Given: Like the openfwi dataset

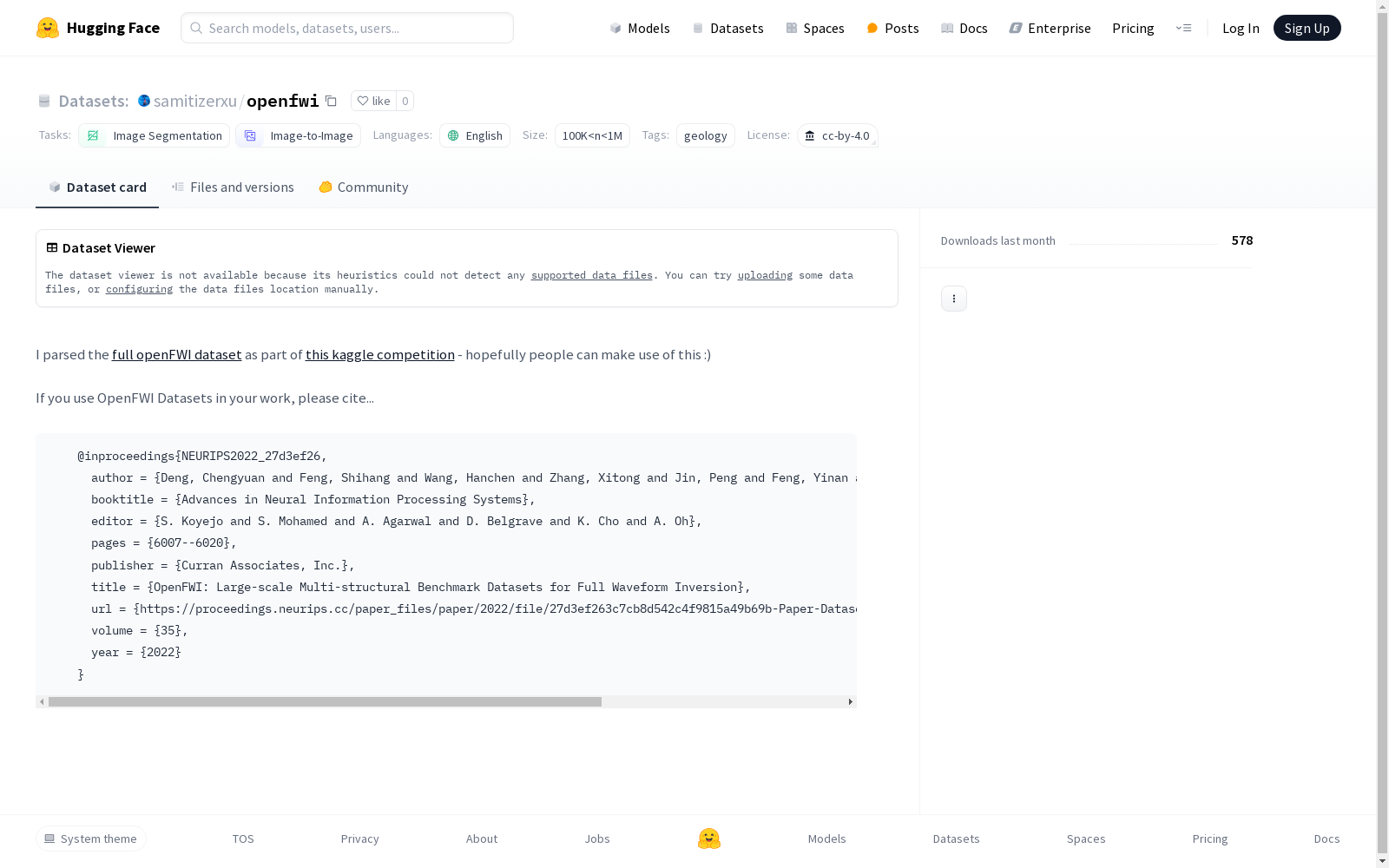Looking at the screenshot, I should 373,101.
